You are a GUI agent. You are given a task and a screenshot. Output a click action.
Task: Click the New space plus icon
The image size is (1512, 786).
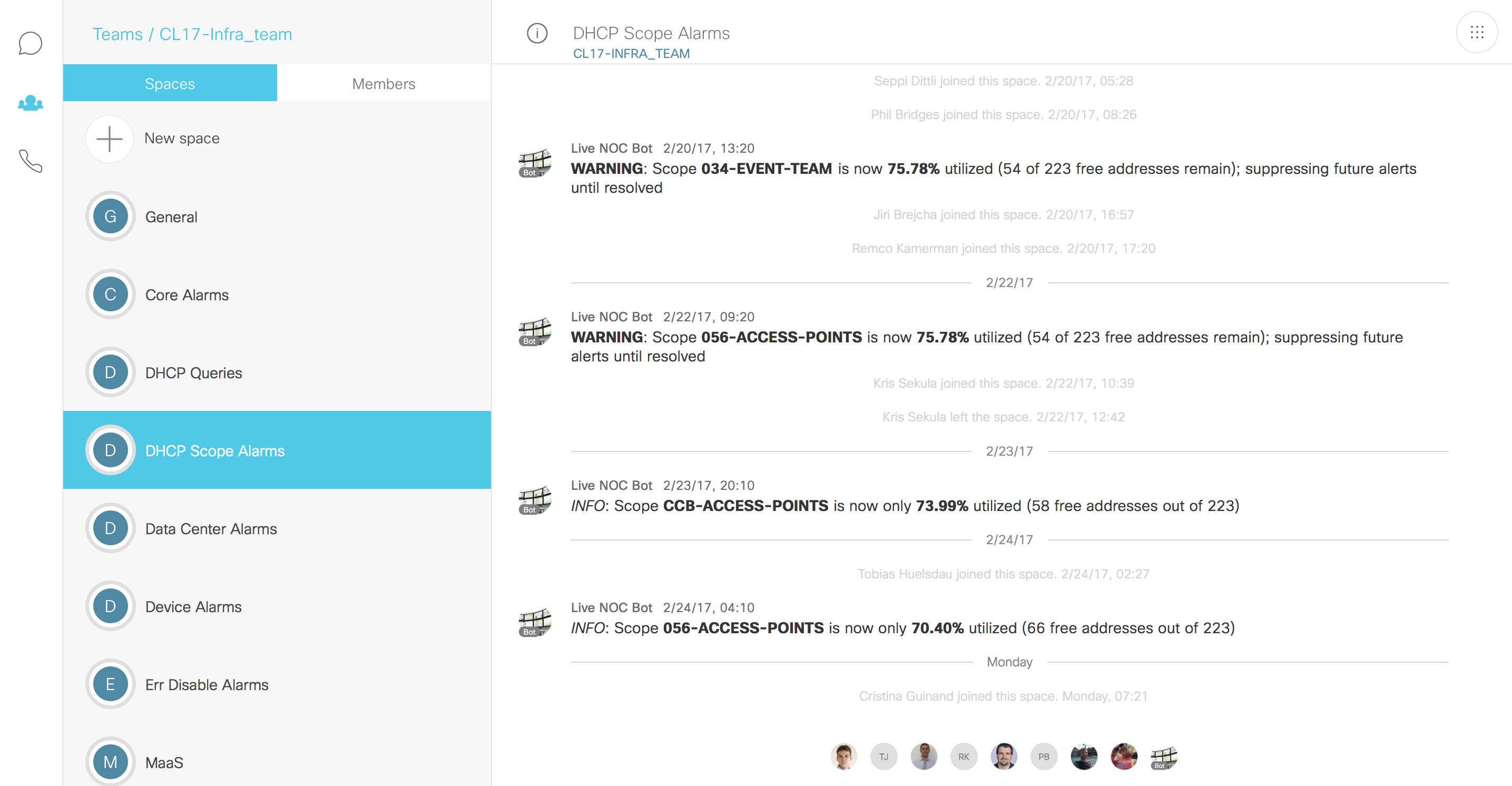coord(110,139)
